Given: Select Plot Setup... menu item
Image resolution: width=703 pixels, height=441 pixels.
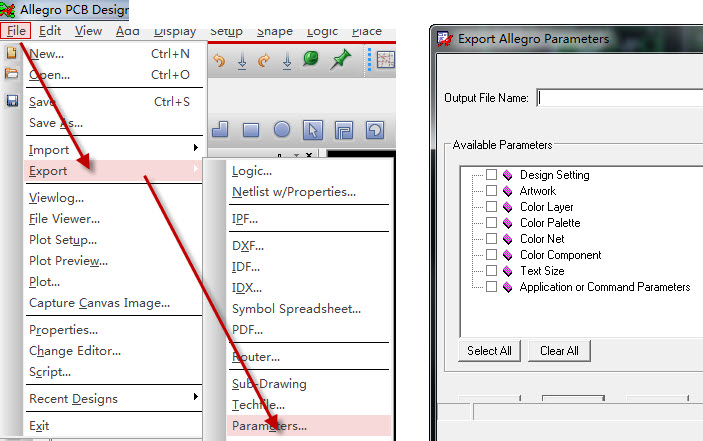Looking at the screenshot, I should (63, 240).
